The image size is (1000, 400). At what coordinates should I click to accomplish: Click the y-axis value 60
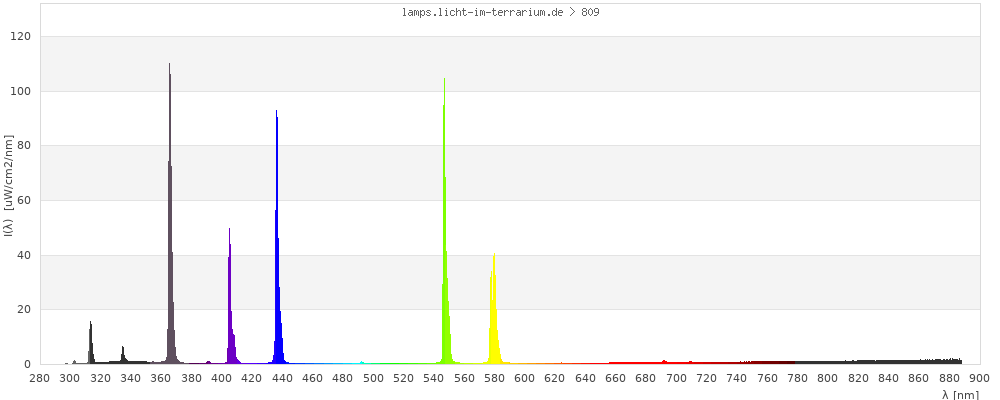click(x=25, y=200)
